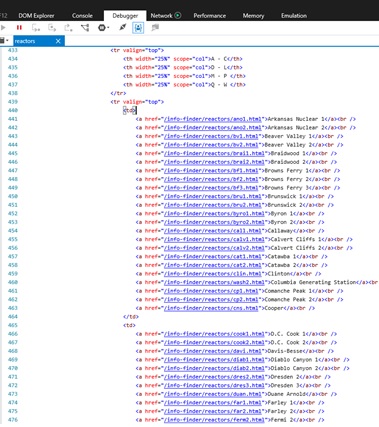Set a breakpoint on line number 440
The width and height of the screenshot is (379, 427).
pyautogui.click(x=13, y=110)
